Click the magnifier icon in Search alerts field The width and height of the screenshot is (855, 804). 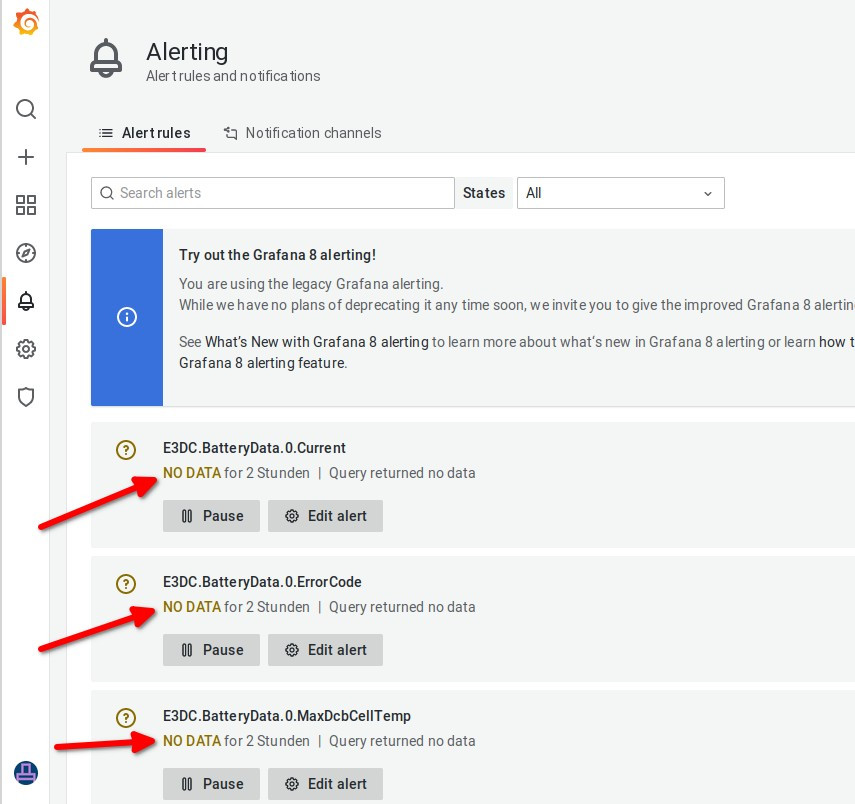click(107, 193)
